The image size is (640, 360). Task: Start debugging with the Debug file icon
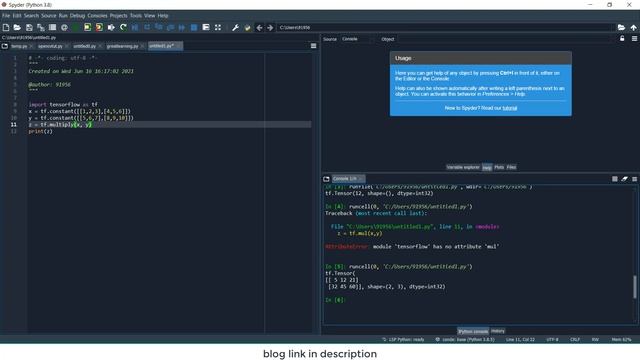[135, 27]
